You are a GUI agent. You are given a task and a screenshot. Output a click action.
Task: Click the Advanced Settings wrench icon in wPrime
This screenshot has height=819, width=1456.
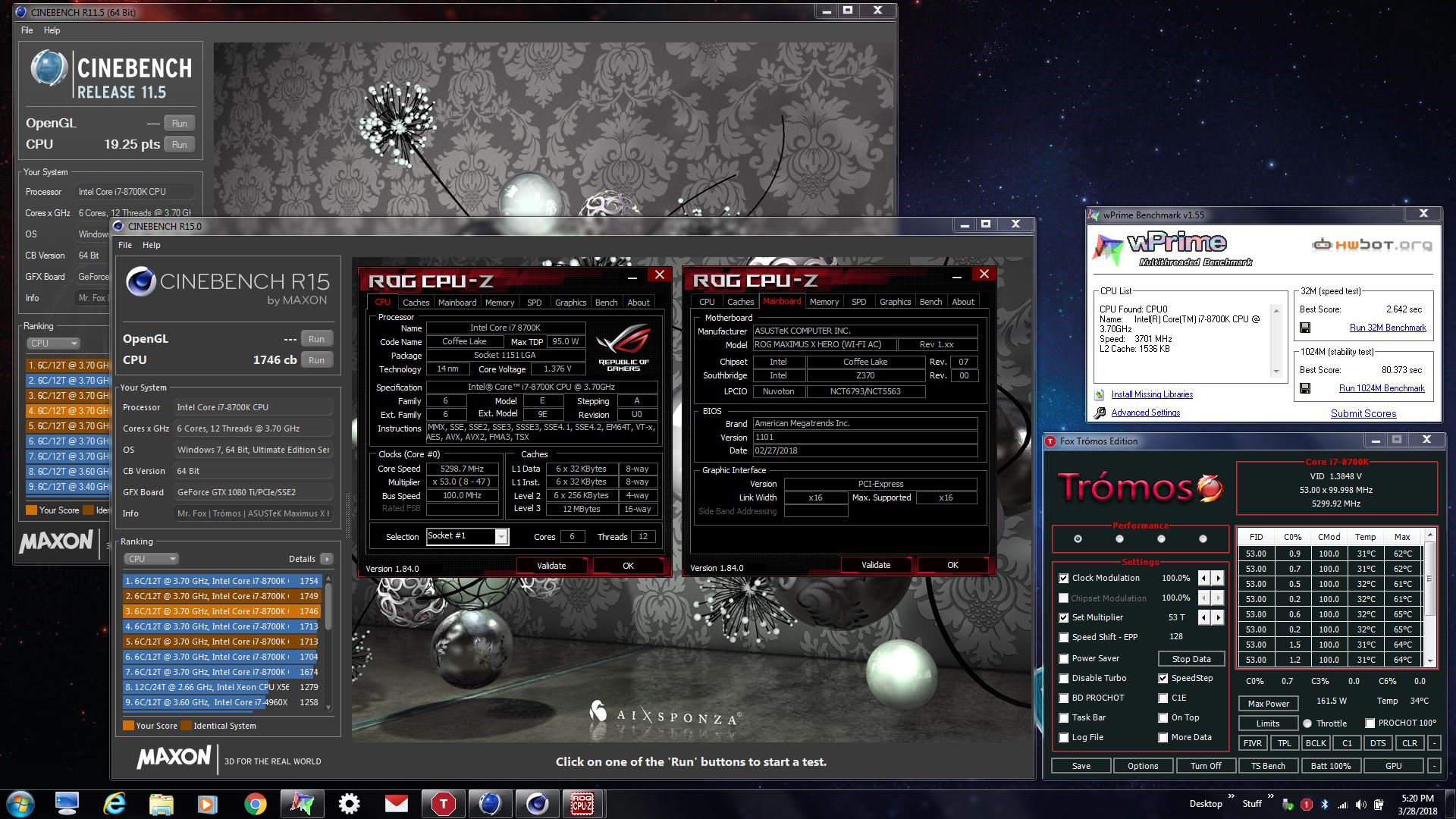point(1100,413)
